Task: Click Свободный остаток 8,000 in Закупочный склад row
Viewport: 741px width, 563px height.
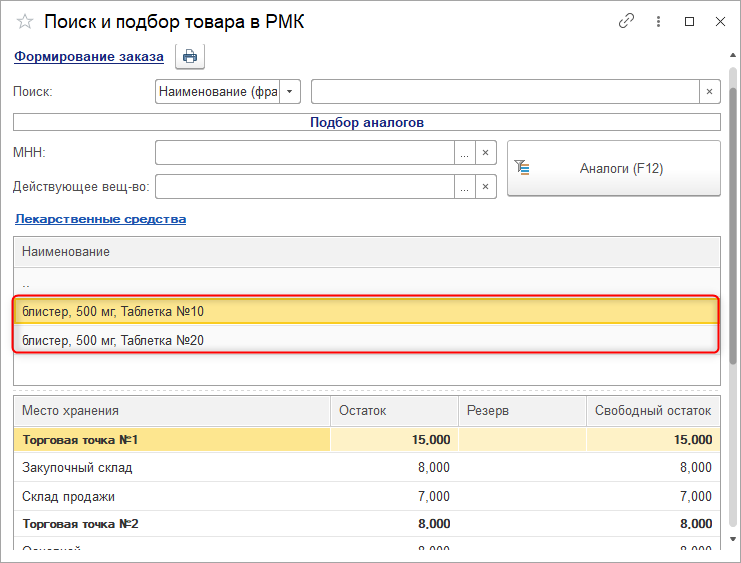Action: (x=696, y=468)
